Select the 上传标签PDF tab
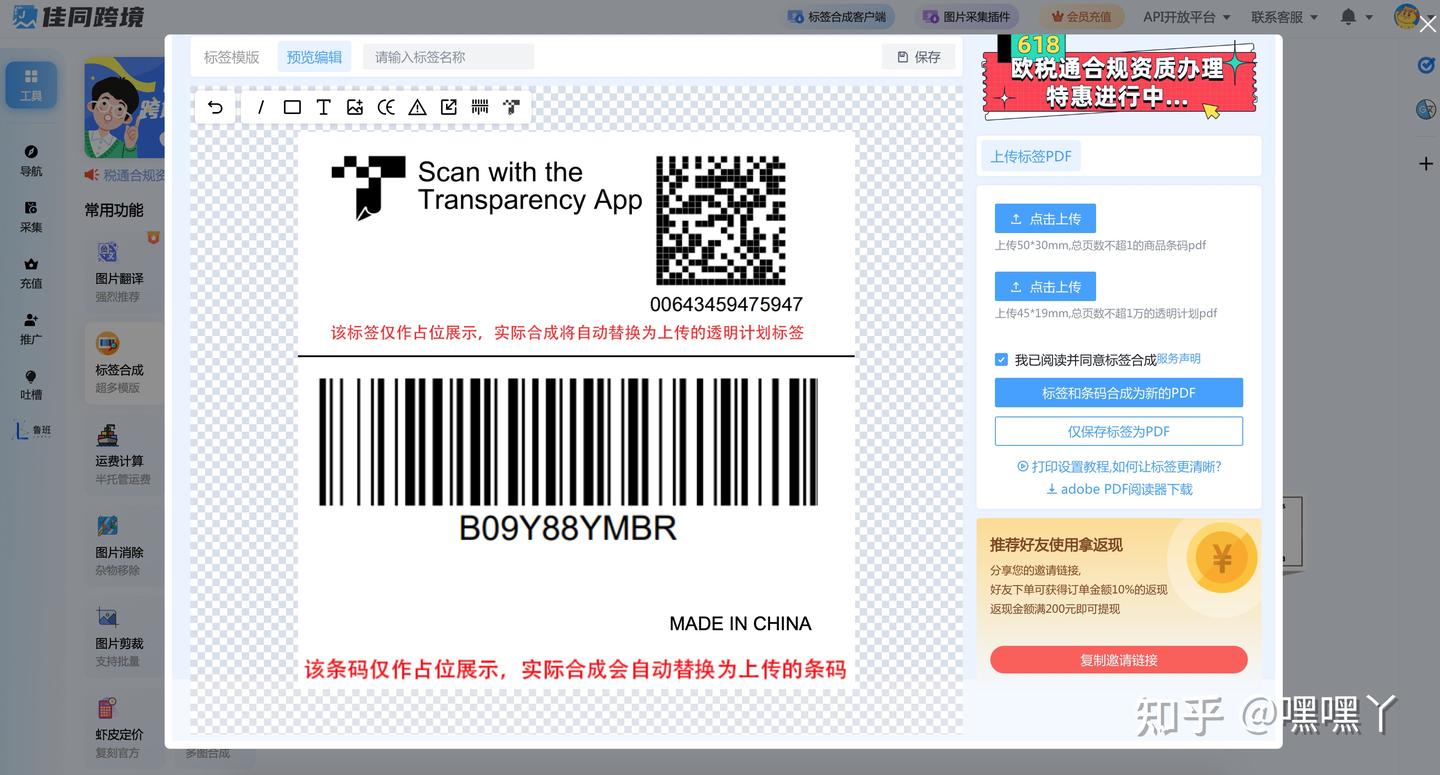Viewport: 1440px width, 775px height. (x=1031, y=157)
